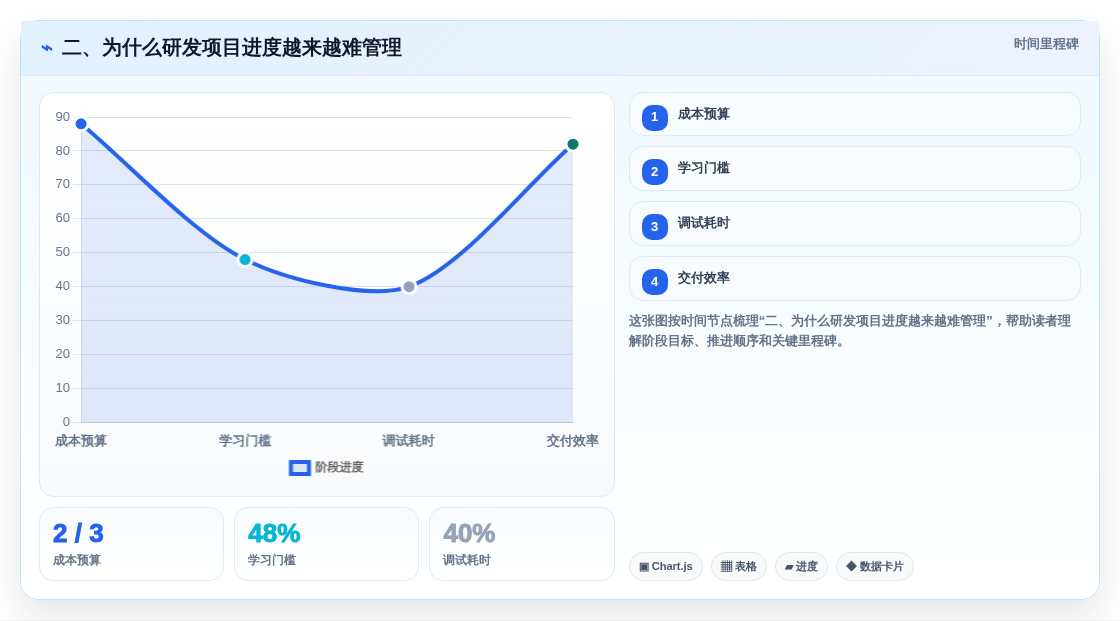This screenshot has width=1120, height=621.
Task: Click the Chart.js tag
Action: [x=666, y=567]
